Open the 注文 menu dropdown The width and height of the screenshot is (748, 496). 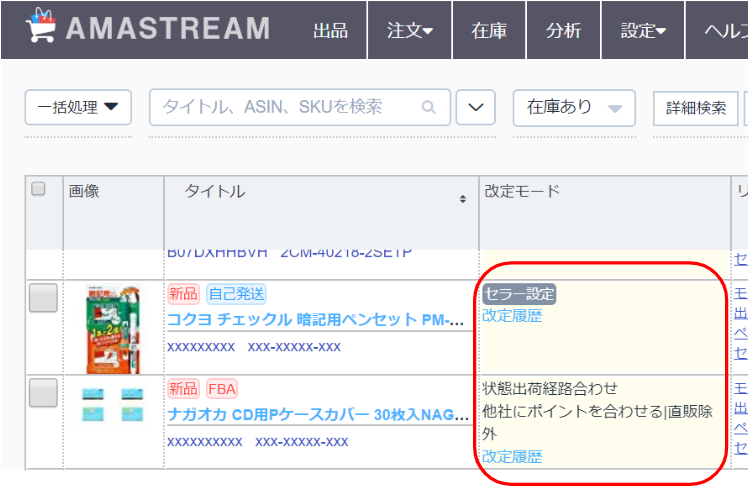[x=409, y=31]
